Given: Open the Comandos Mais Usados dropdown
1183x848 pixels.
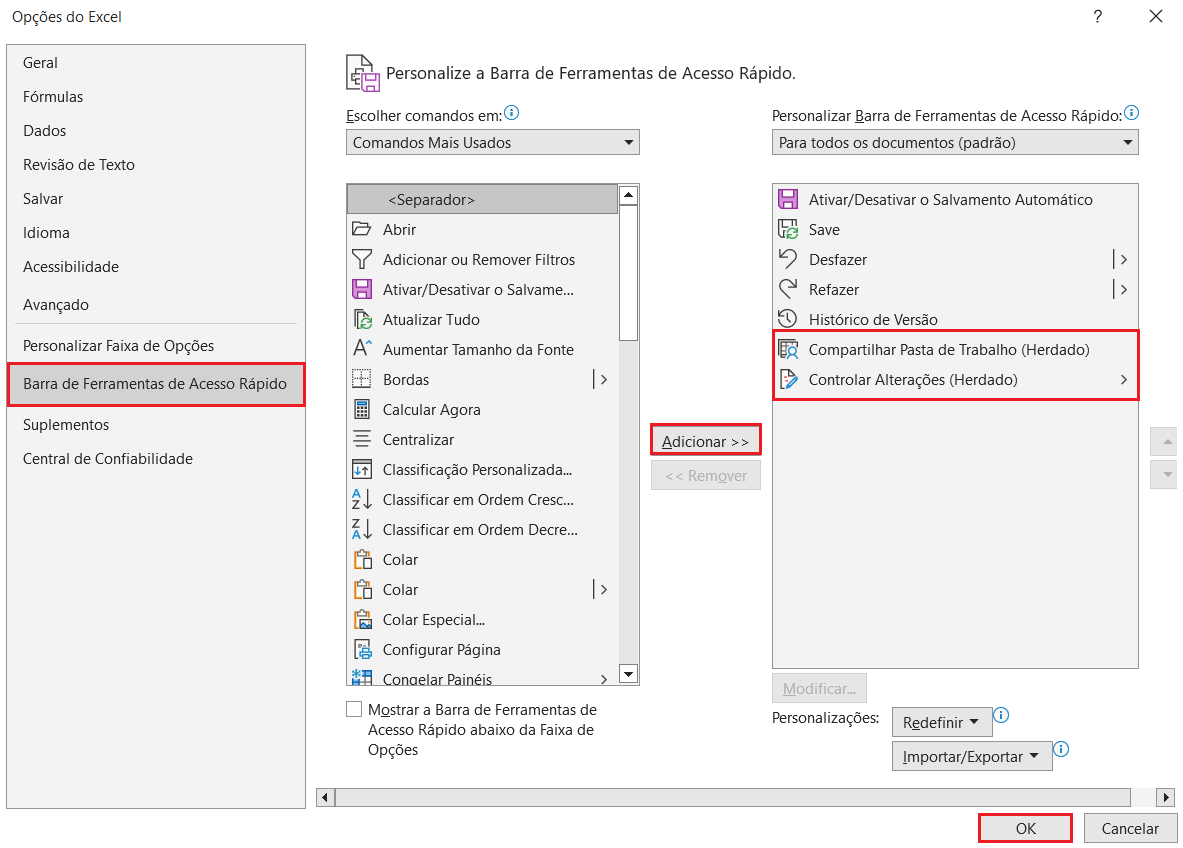Looking at the screenshot, I should pos(493,143).
